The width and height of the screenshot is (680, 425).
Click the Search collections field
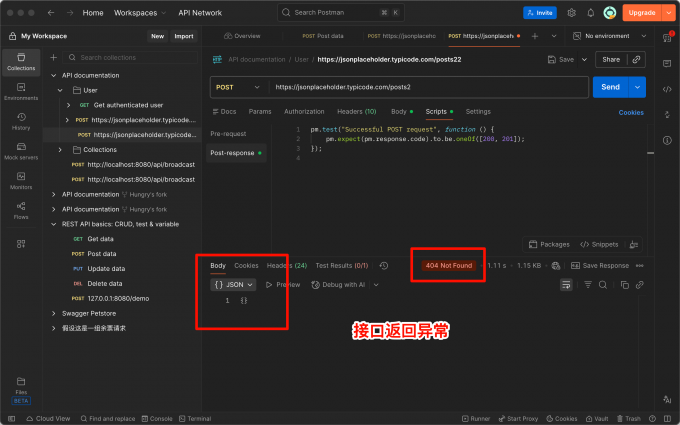pos(130,57)
